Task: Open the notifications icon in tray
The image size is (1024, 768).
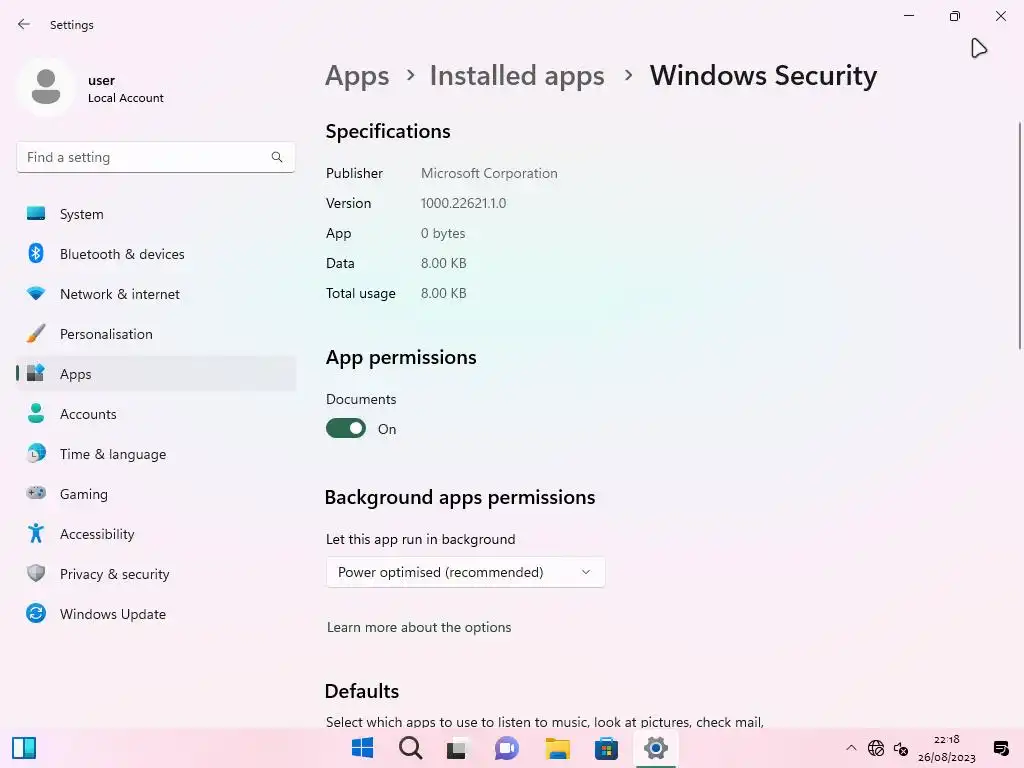Action: click(x=1000, y=748)
